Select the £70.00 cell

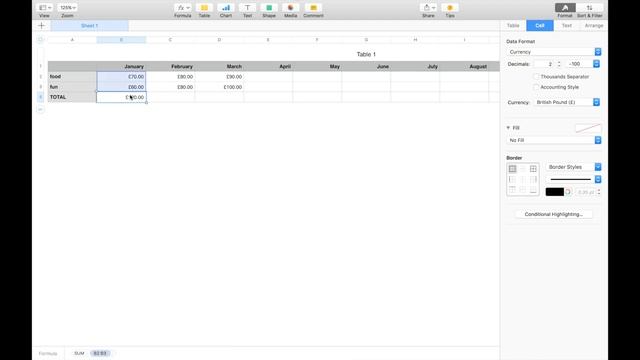pos(121,77)
